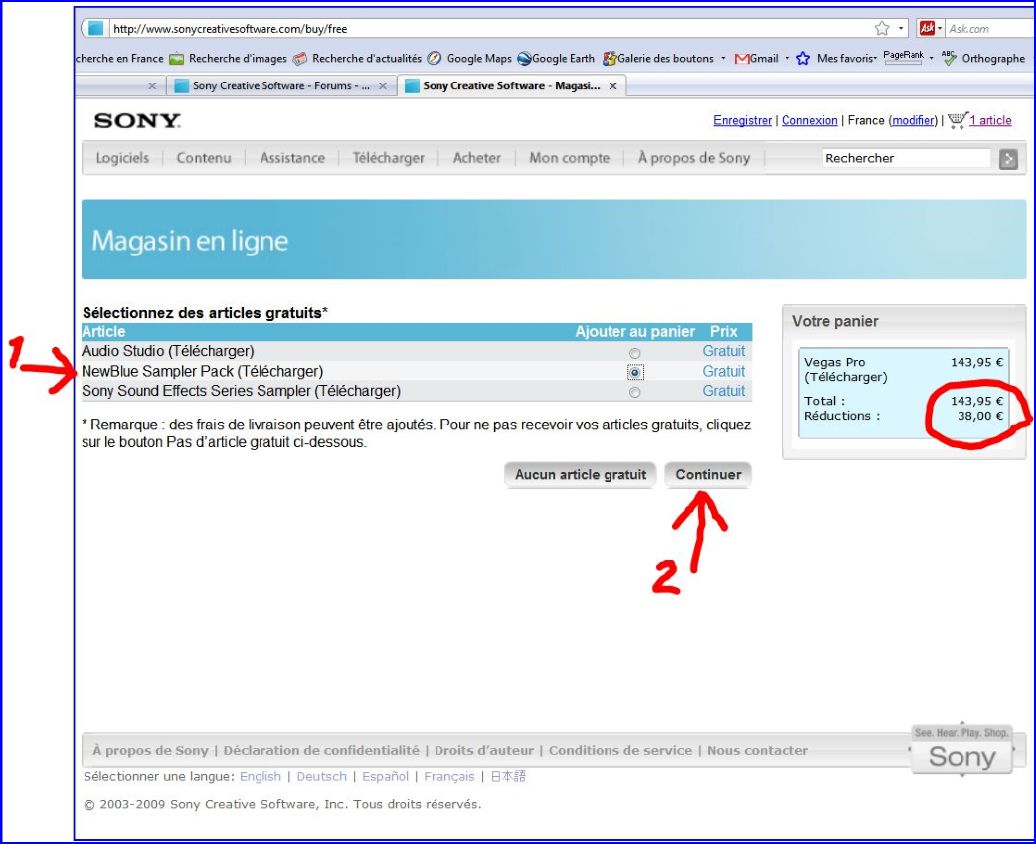Click the footer À propos de Sony link
This screenshot has width=1036, height=844.
151,751
